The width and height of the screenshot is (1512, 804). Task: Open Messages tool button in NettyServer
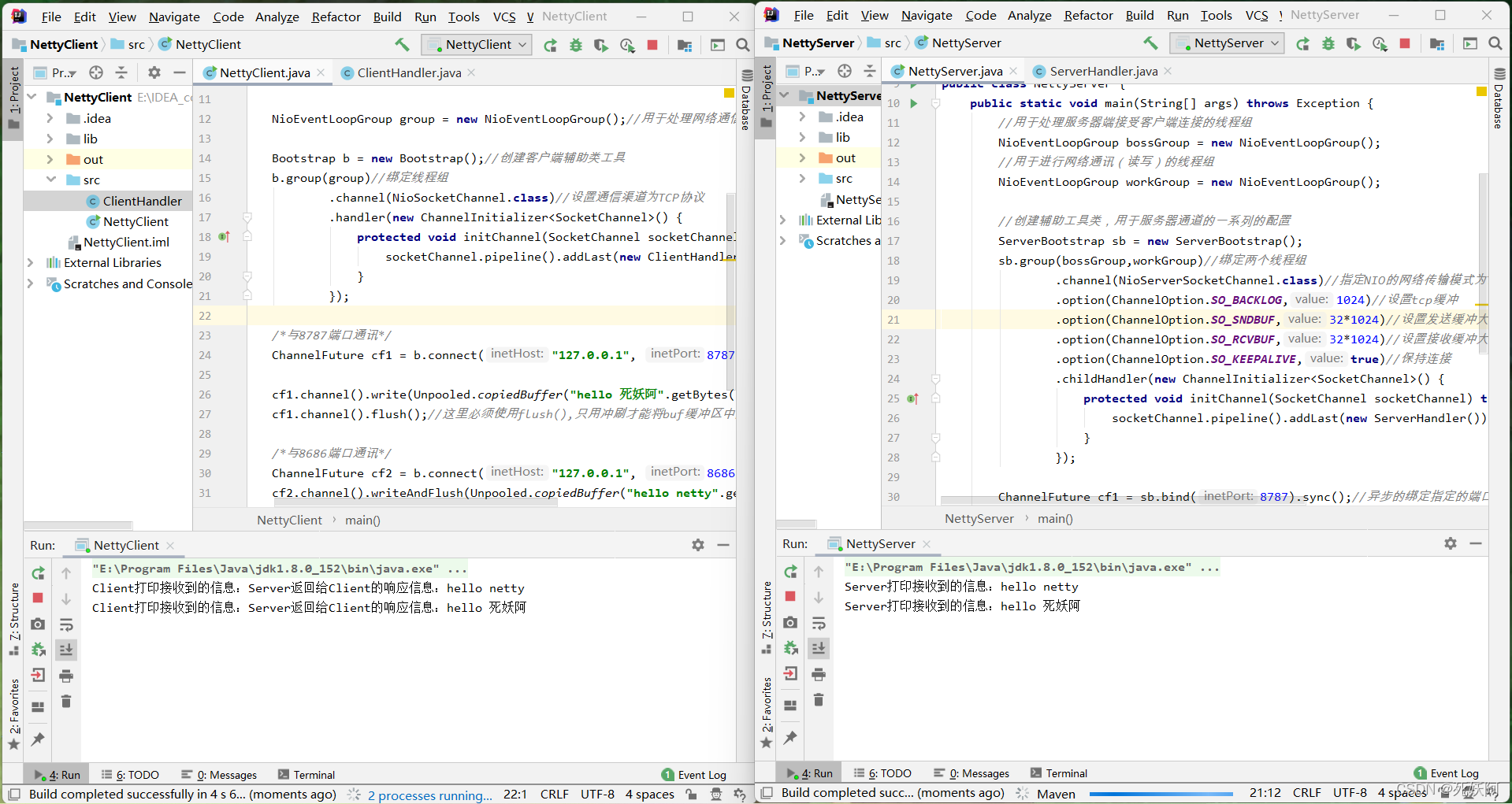click(971, 773)
